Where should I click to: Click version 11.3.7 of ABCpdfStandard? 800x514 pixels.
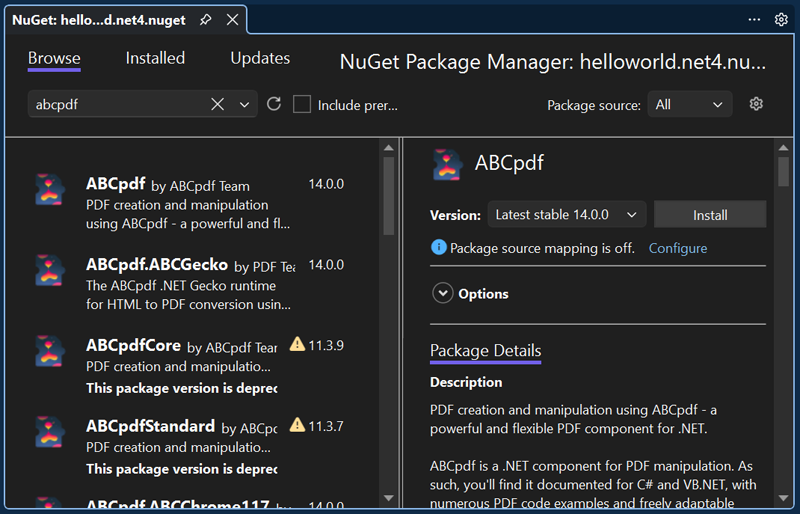pos(326,426)
